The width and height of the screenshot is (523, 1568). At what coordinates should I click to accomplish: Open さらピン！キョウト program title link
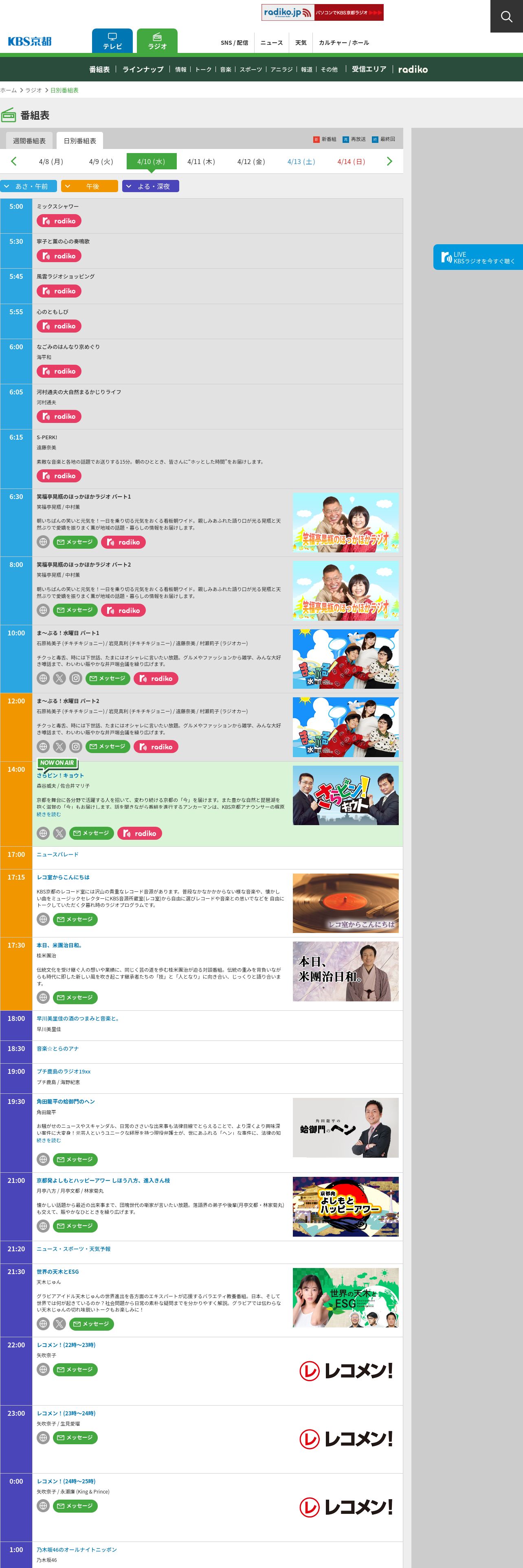tap(60, 775)
